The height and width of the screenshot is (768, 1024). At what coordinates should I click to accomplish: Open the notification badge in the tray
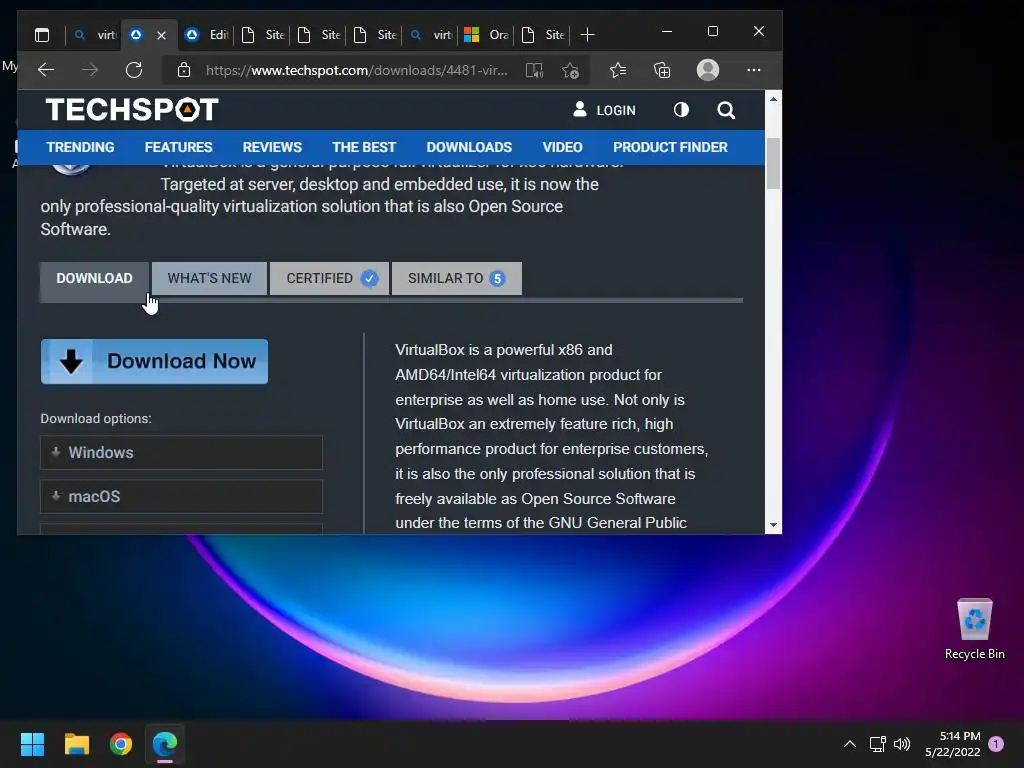[996, 744]
